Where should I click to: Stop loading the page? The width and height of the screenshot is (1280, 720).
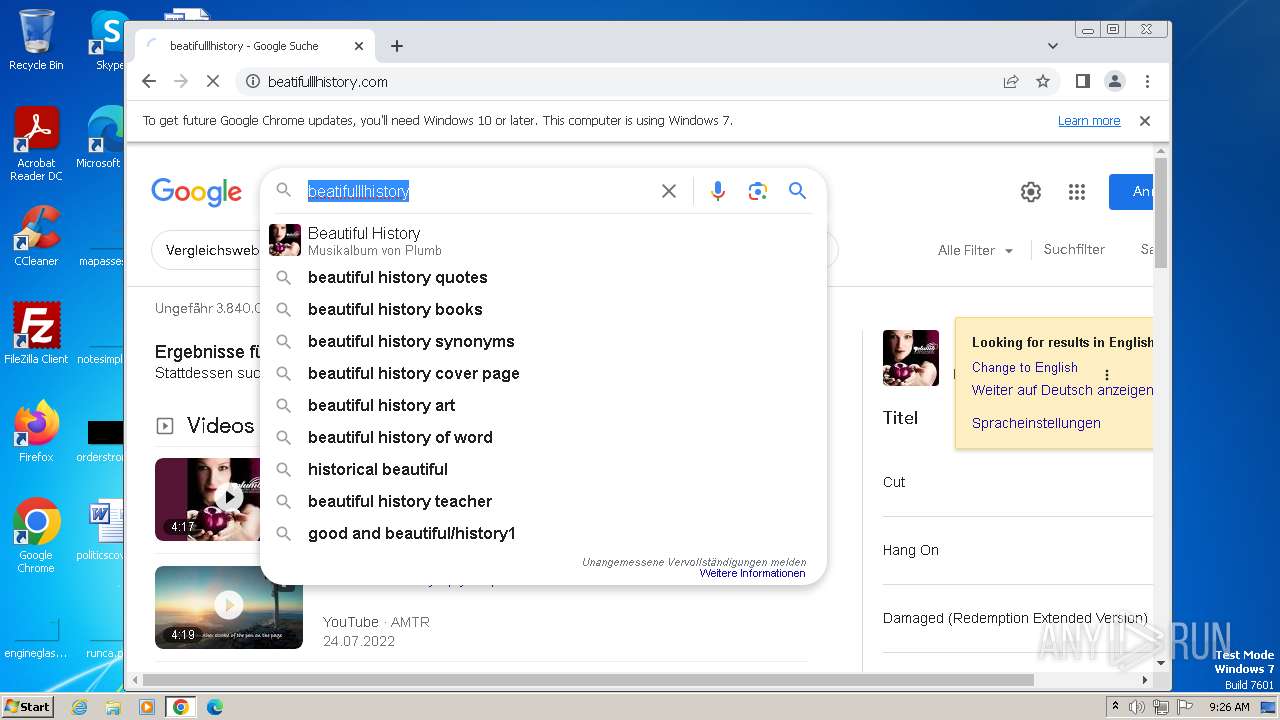pyautogui.click(x=212, y=82)
